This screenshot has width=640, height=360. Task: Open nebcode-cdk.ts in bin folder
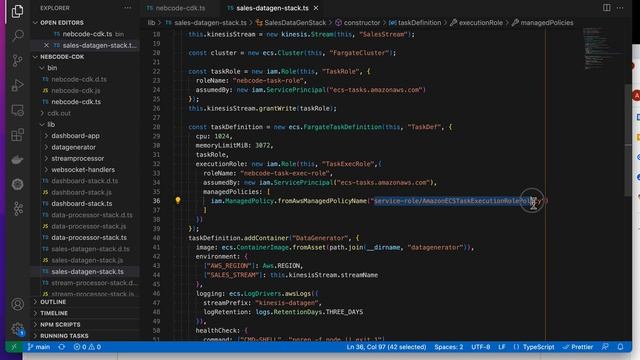pos(76,102)
